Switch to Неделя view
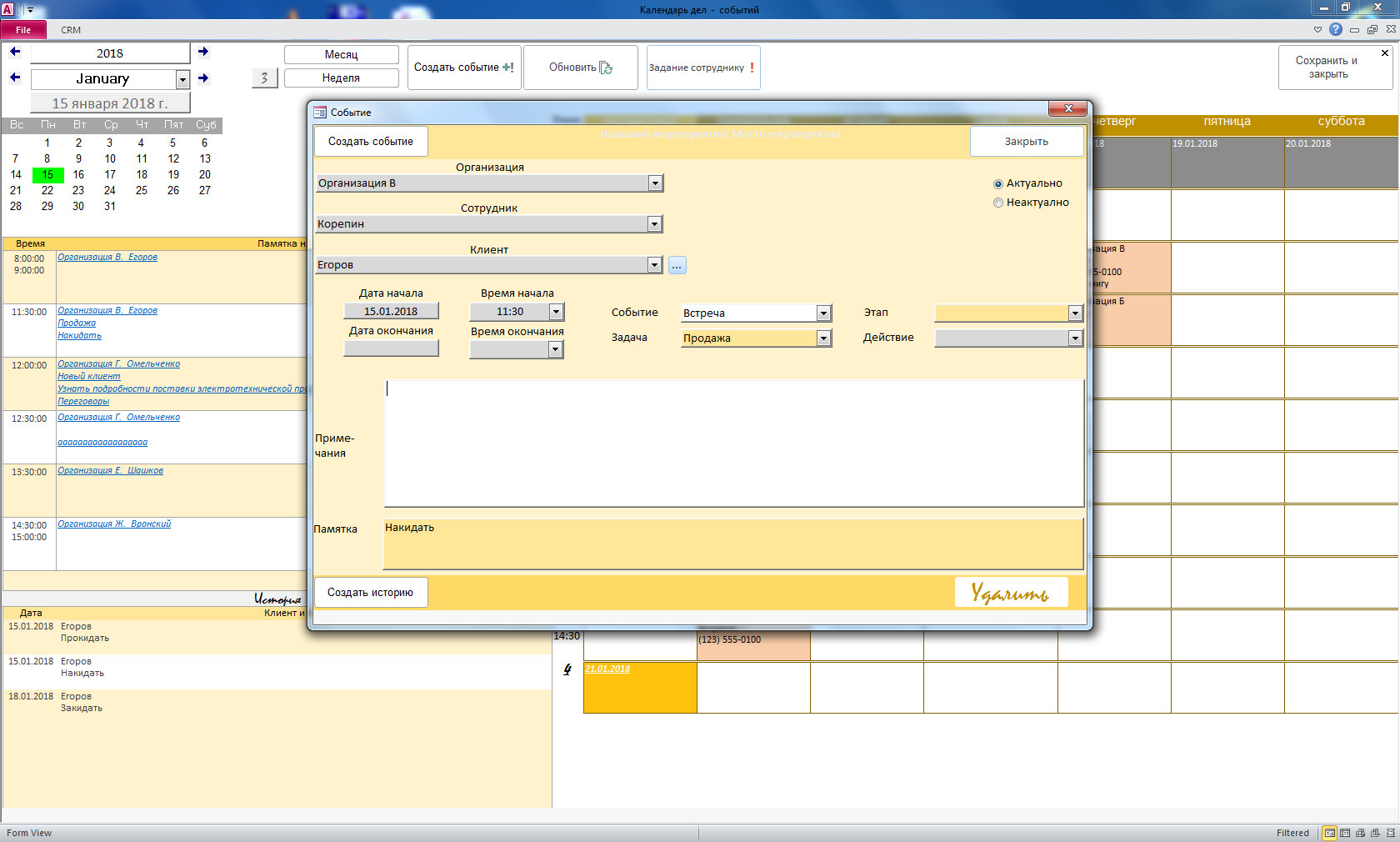Viewport: 1400px width, 842px height. click(341, 78)
